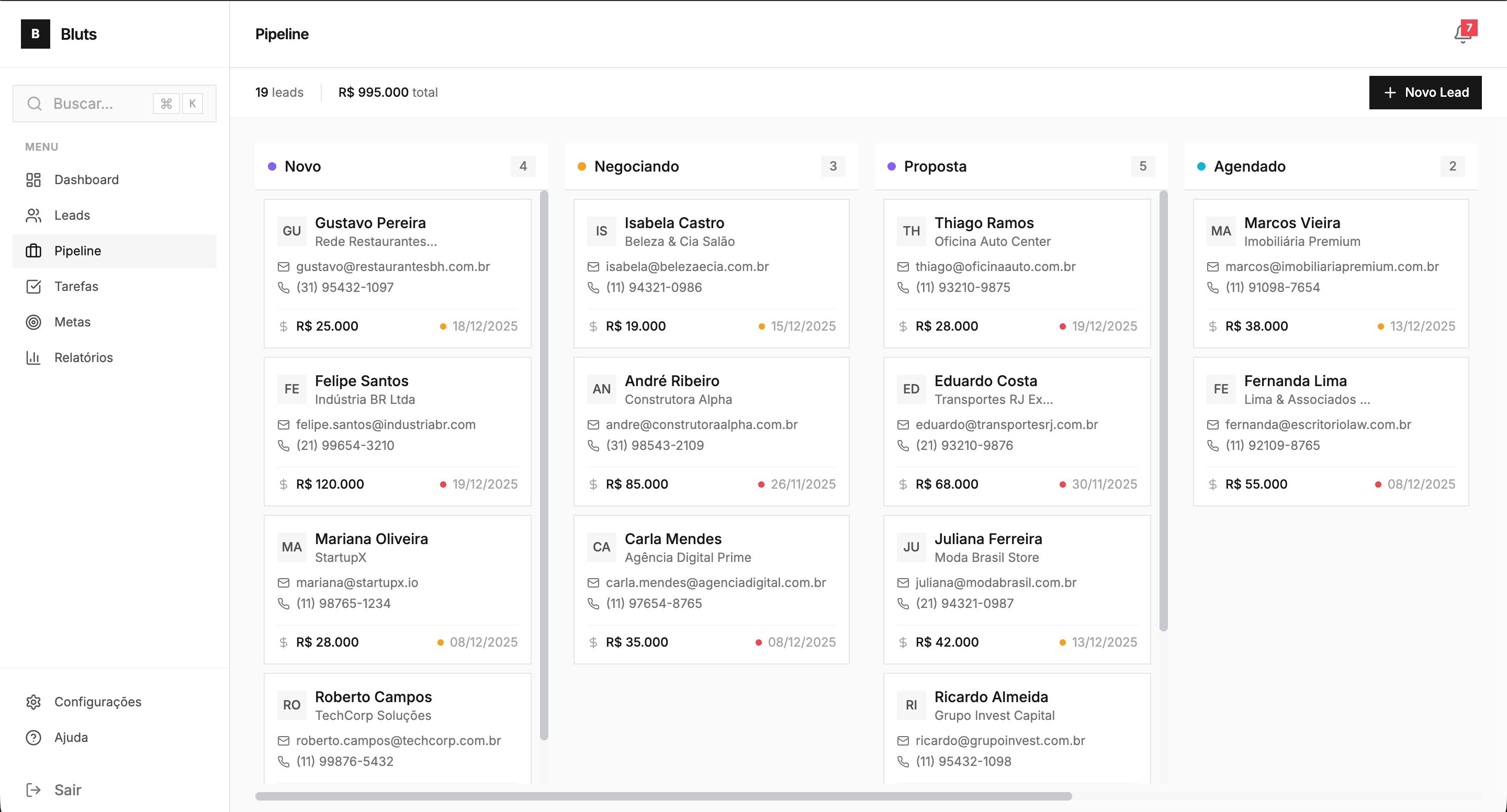
Task: Click the horizontal scrollbar at bottom
Action: pos(663,796)
